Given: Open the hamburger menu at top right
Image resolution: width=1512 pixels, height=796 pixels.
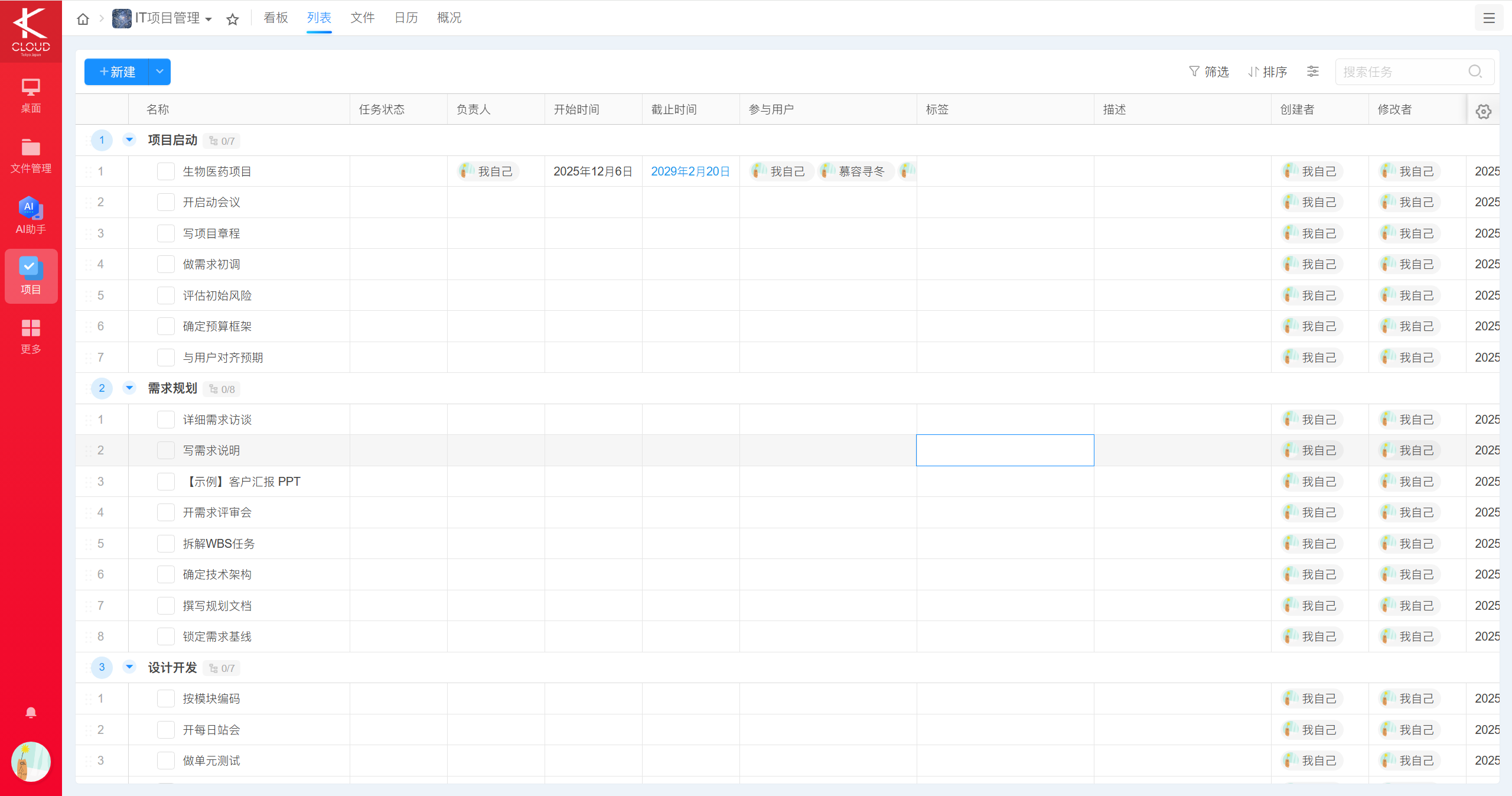Looking at the screenshot, I should [1489, 18].
